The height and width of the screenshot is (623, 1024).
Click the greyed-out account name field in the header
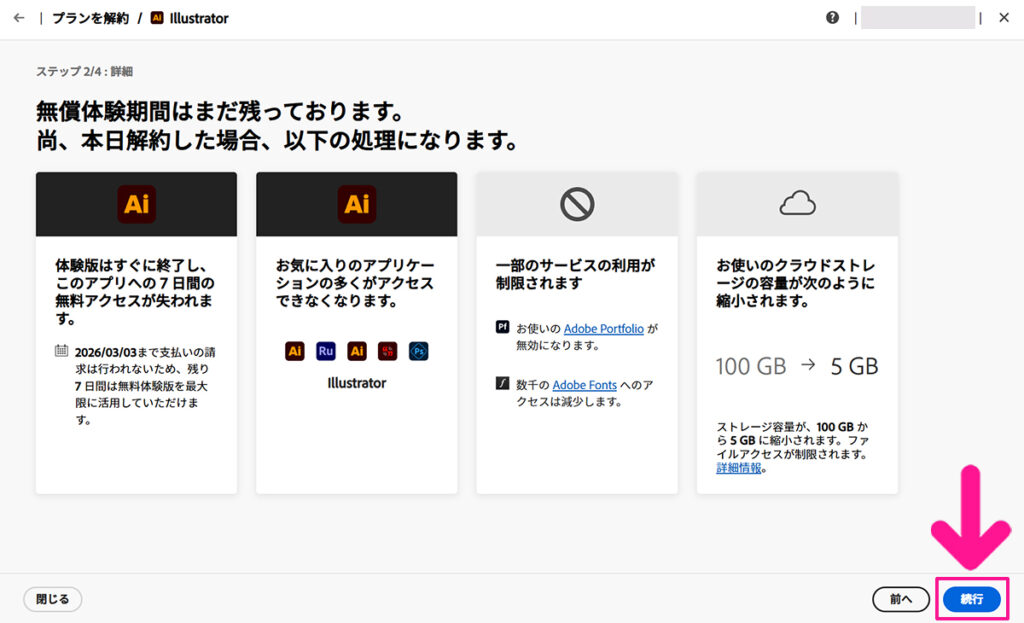point(917,18)
